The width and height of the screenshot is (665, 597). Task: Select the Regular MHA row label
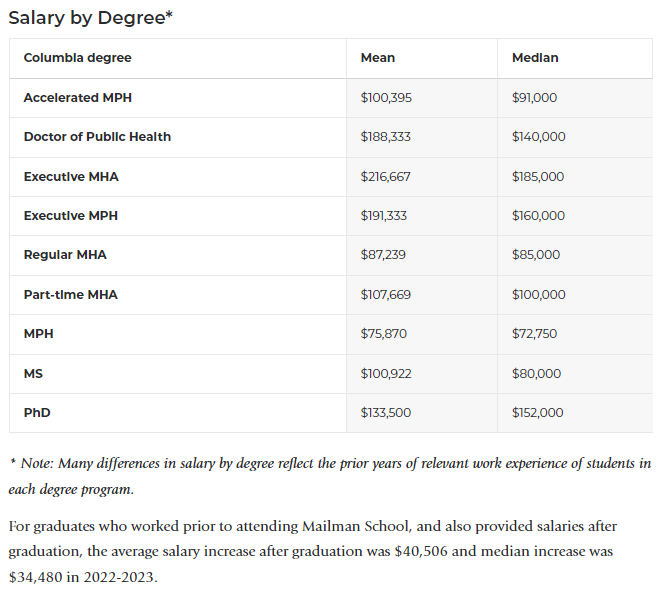tap(65, 255)
